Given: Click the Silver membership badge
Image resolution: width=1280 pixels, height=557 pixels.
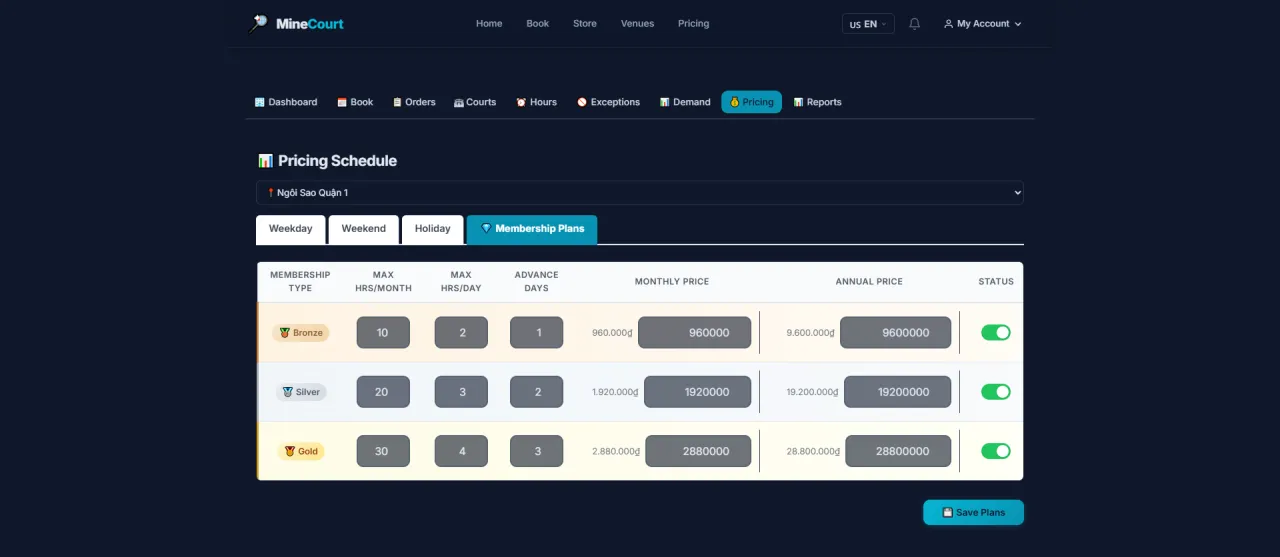Looking at the screenshot, I should (301, 392).
